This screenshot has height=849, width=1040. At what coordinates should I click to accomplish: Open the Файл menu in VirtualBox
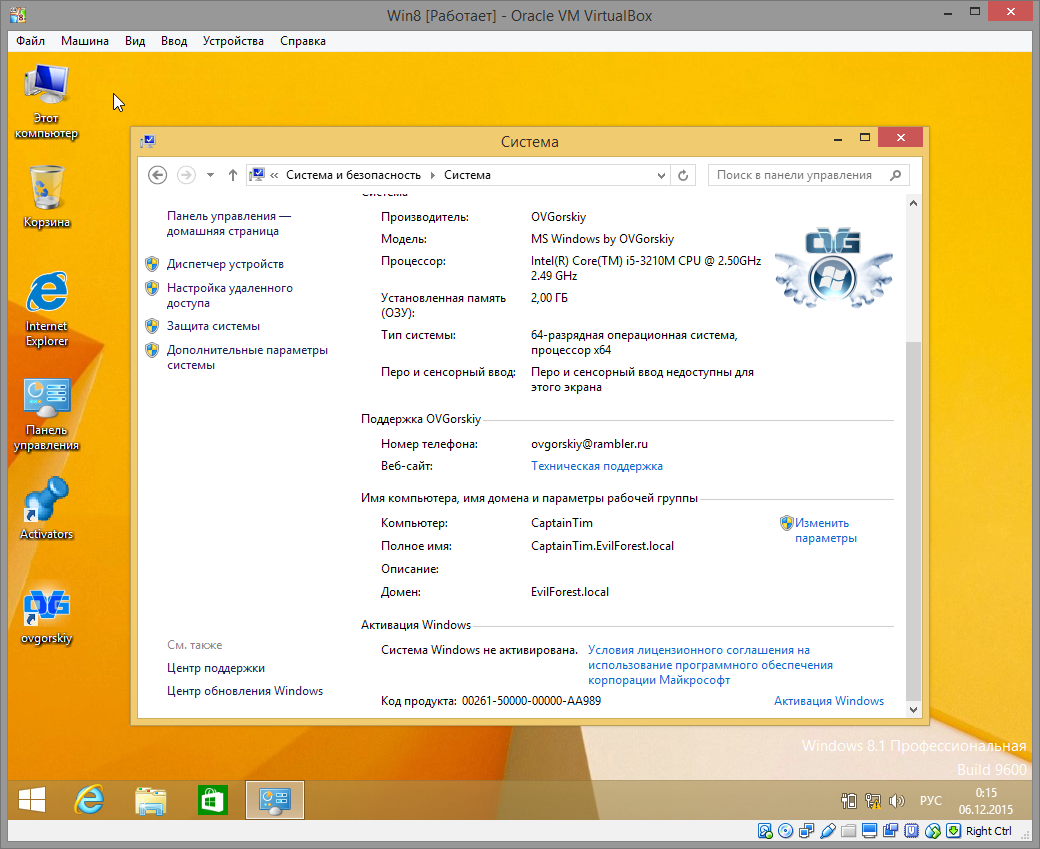click(31, 41)
